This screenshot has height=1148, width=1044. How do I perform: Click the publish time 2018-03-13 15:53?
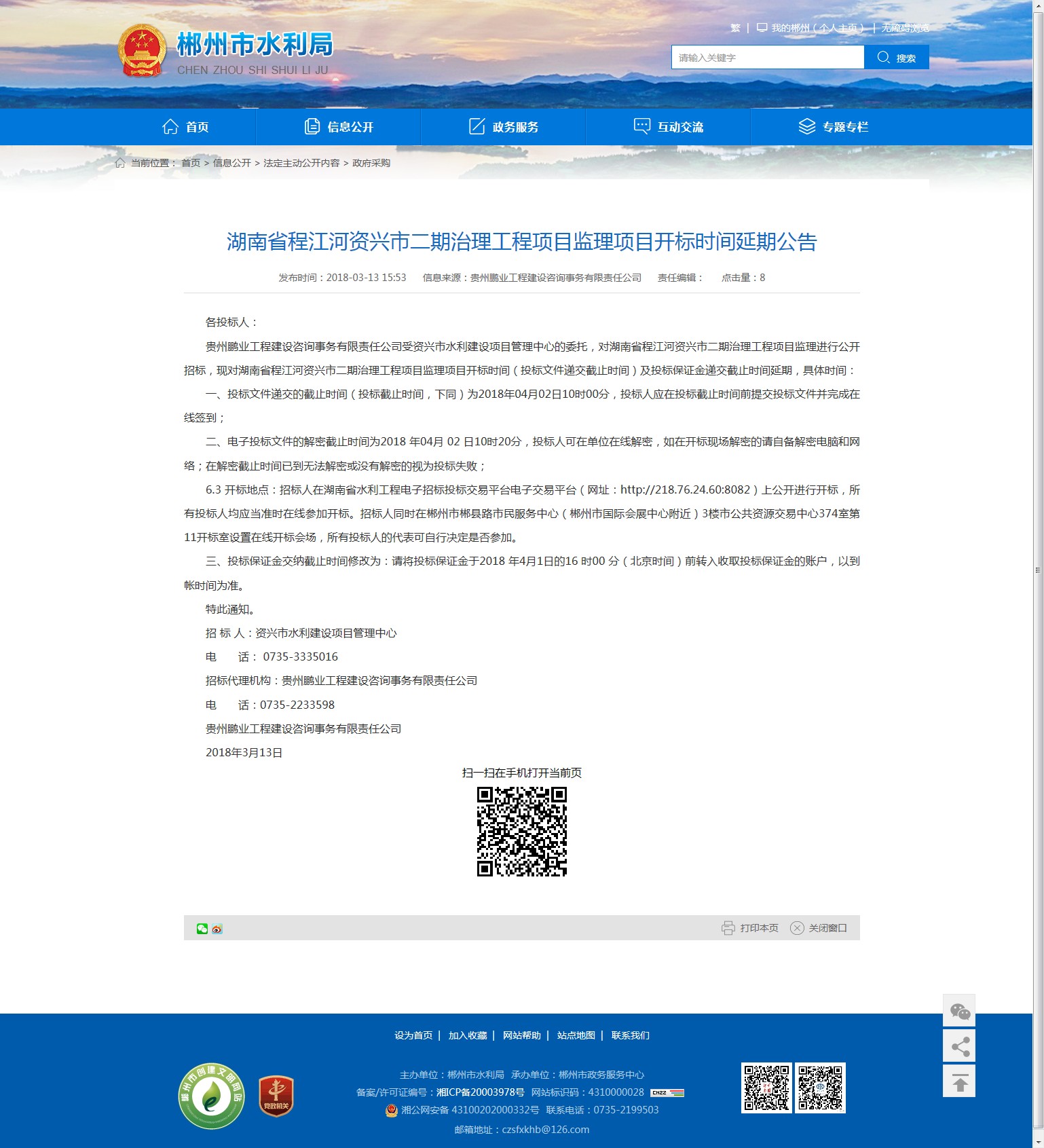pyautogui.click(x=366, y=278)
